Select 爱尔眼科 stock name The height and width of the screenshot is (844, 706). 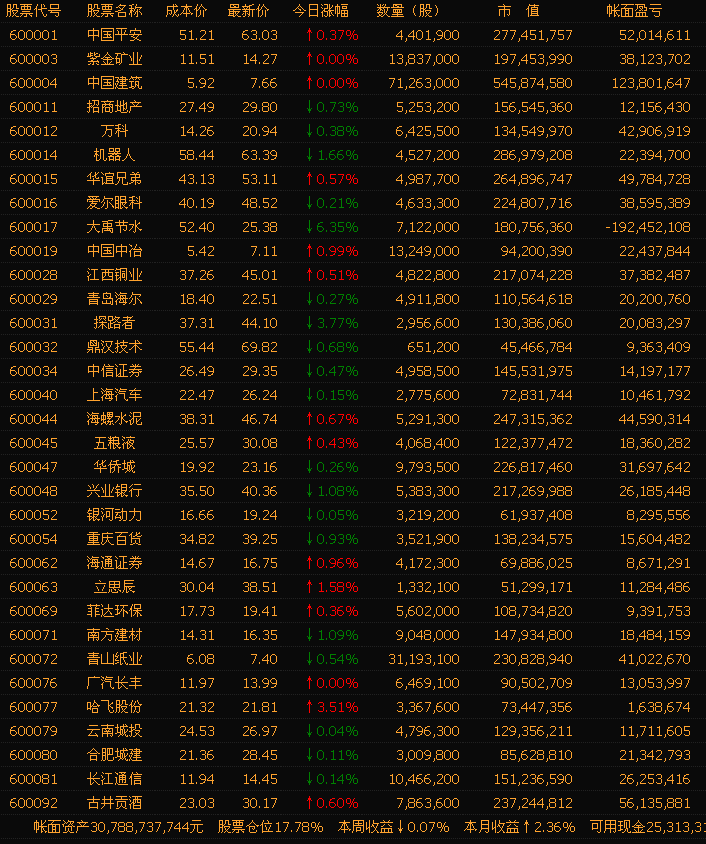[115, 203]
